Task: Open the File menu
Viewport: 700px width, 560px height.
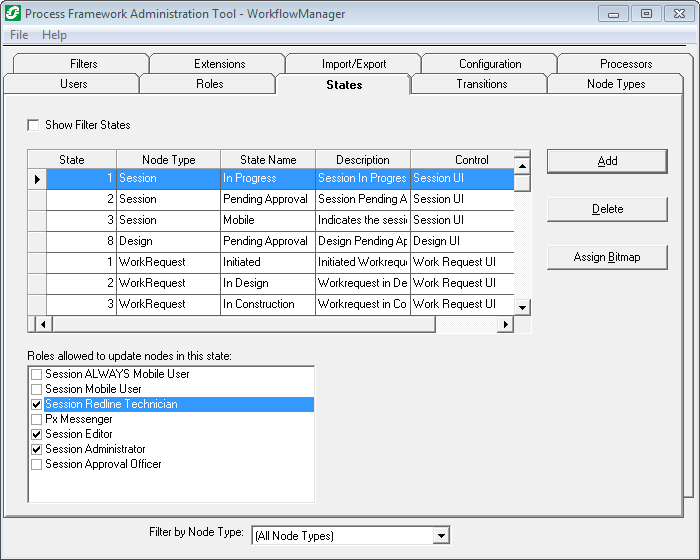Action: [19, 35]
